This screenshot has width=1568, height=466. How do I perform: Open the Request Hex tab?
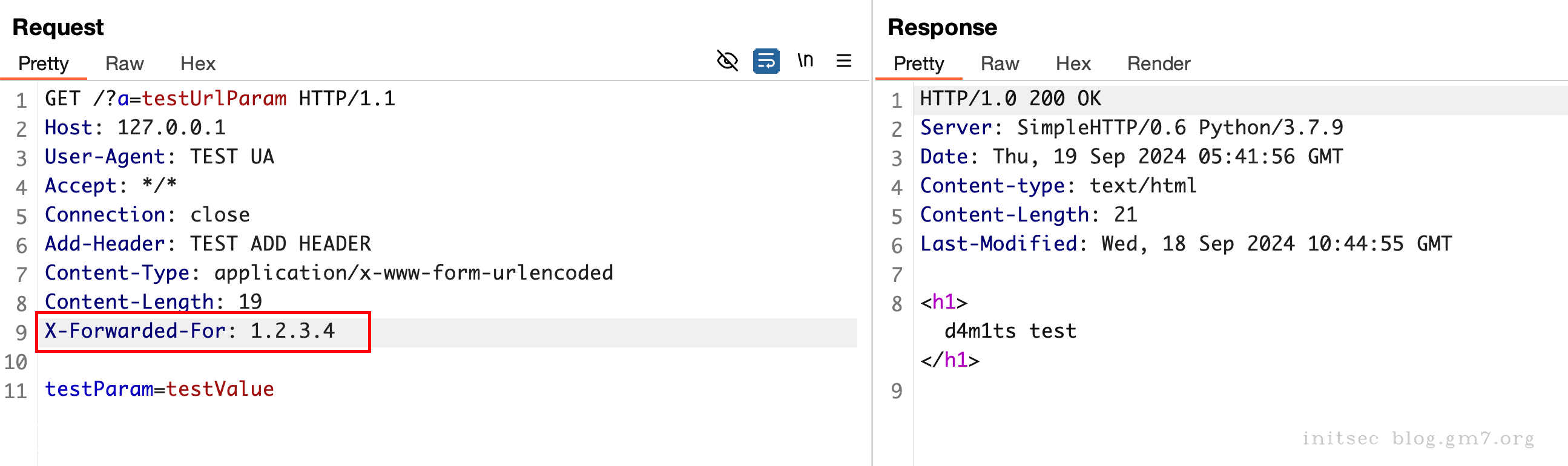(x=198, y=64)
